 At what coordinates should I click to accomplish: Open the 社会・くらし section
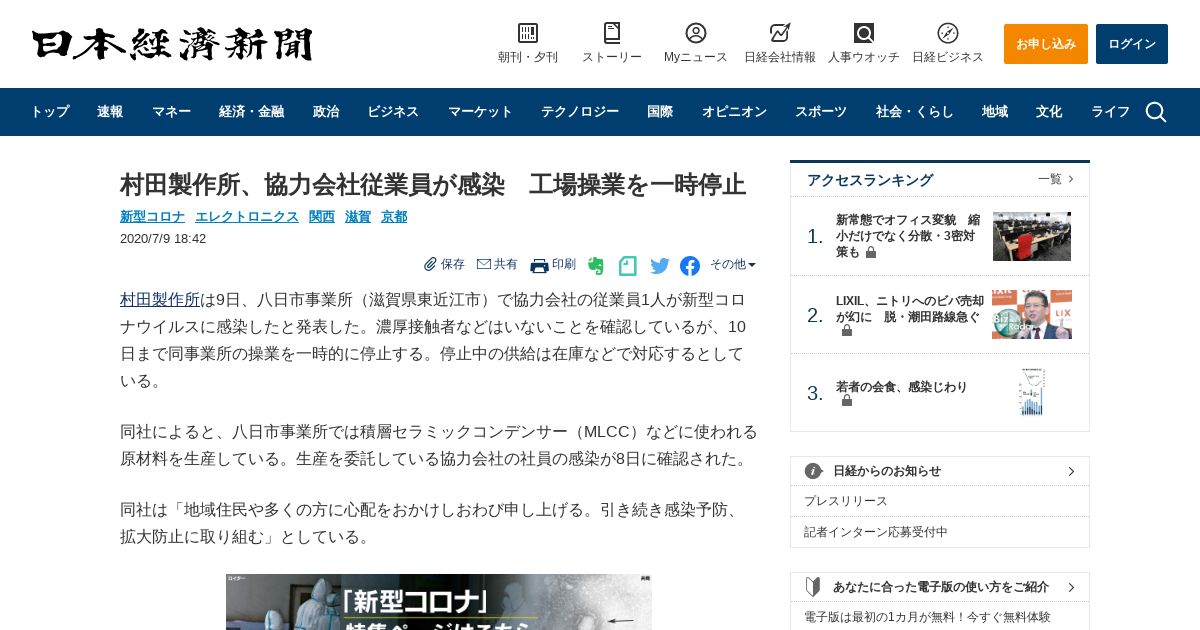[915, 112]
